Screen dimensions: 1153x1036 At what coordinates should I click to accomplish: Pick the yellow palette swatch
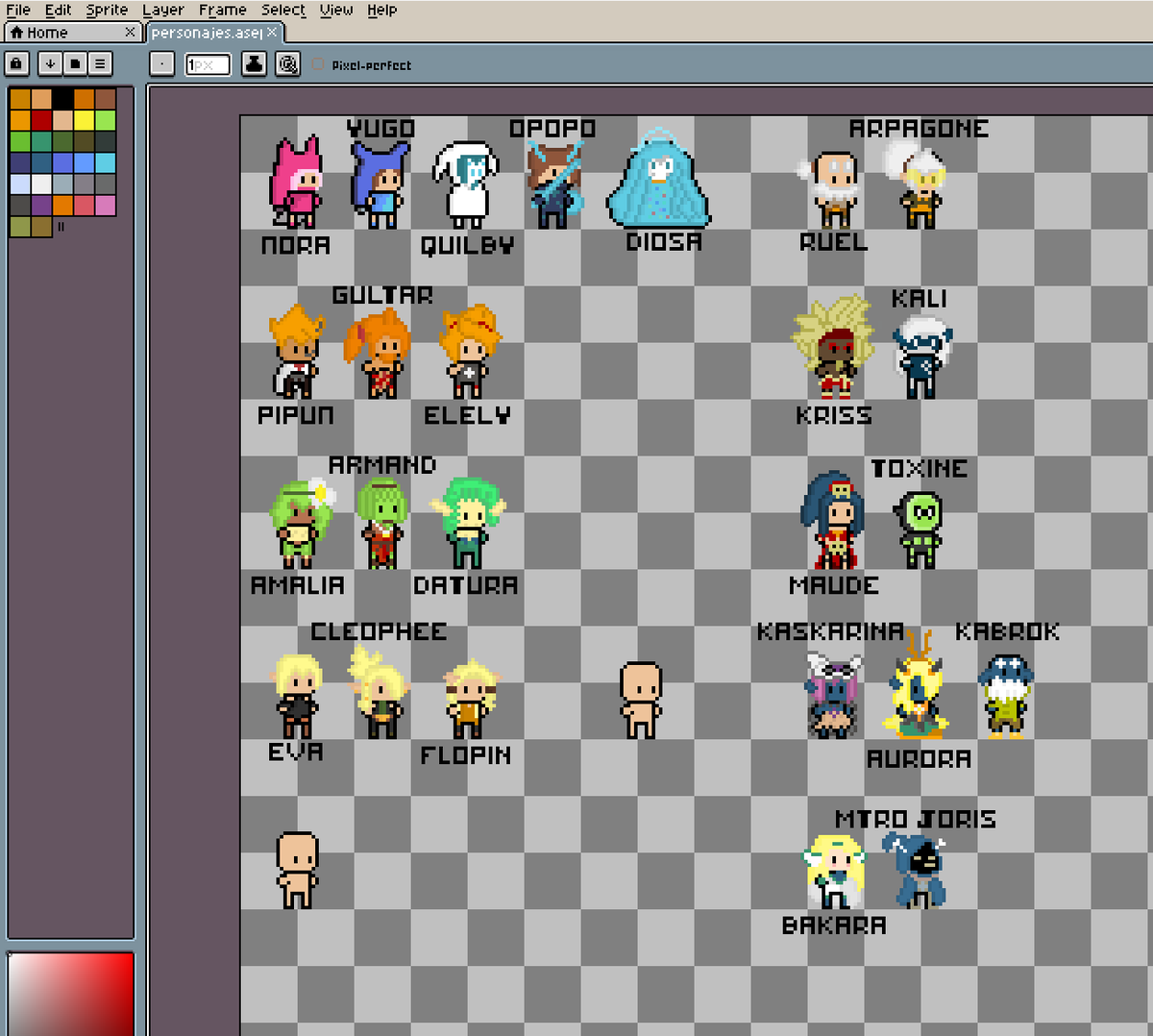pos(84,120)
